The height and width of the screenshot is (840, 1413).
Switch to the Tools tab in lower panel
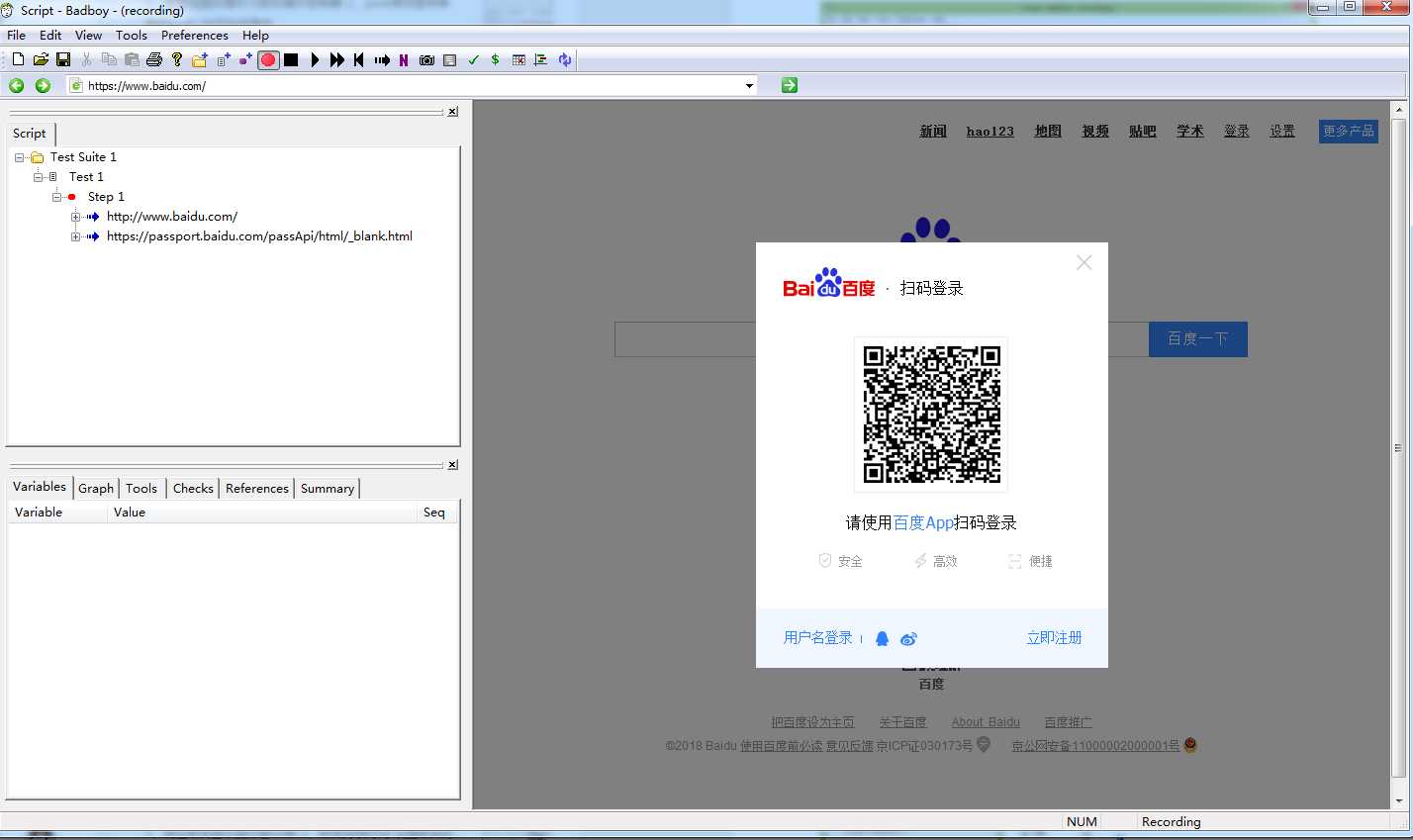[141, 488]
